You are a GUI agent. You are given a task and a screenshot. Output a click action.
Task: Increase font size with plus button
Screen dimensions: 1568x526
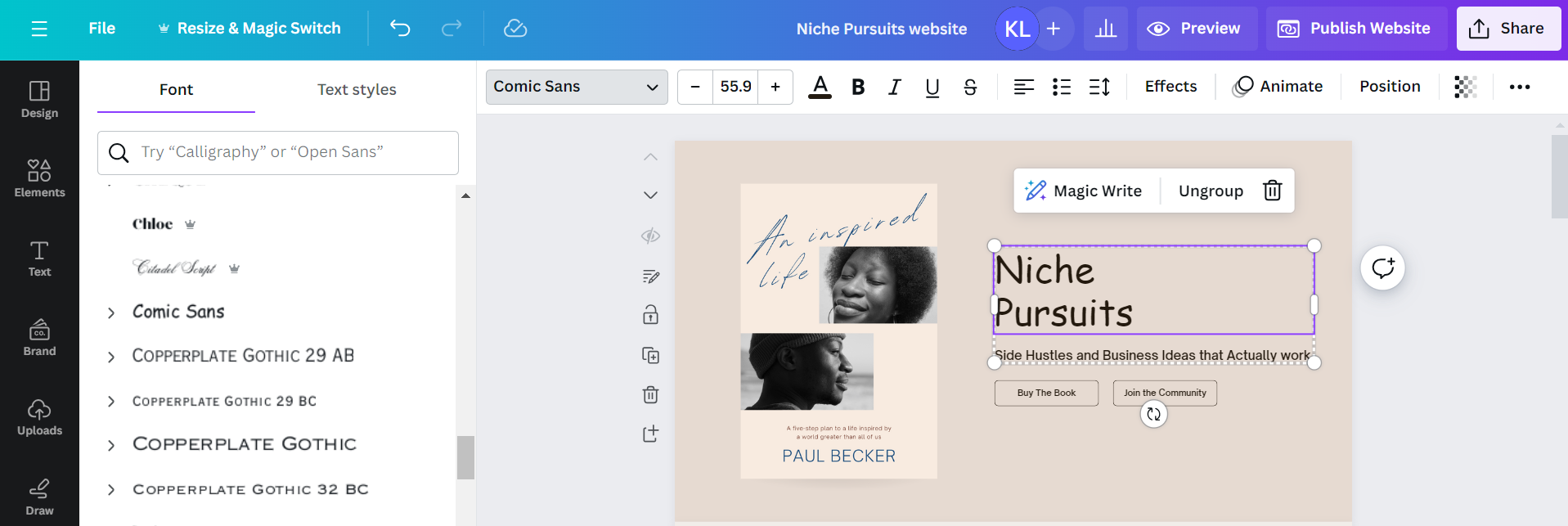pyautogui.click(x=775, y=87)
